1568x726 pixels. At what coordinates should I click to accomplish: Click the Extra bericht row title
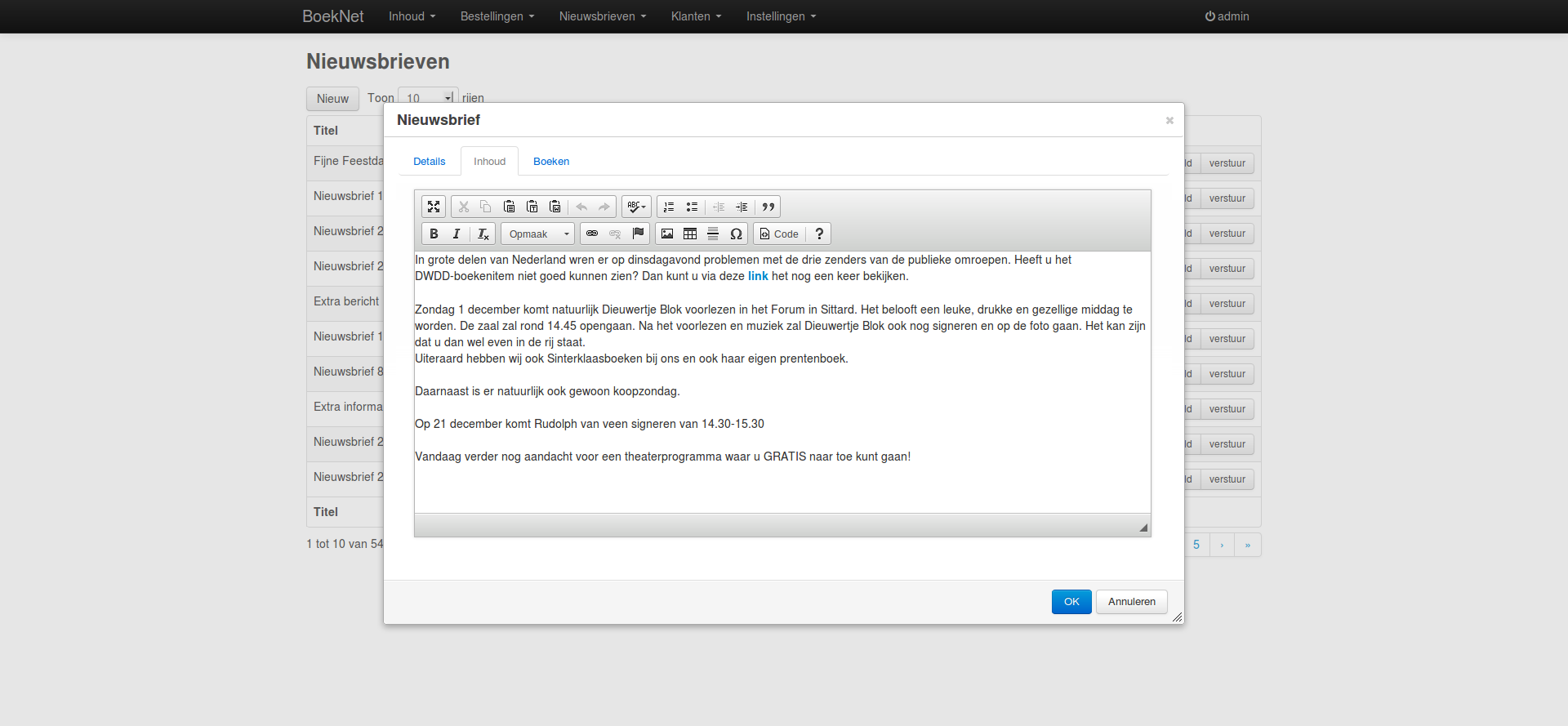click(x=346, y=301)
